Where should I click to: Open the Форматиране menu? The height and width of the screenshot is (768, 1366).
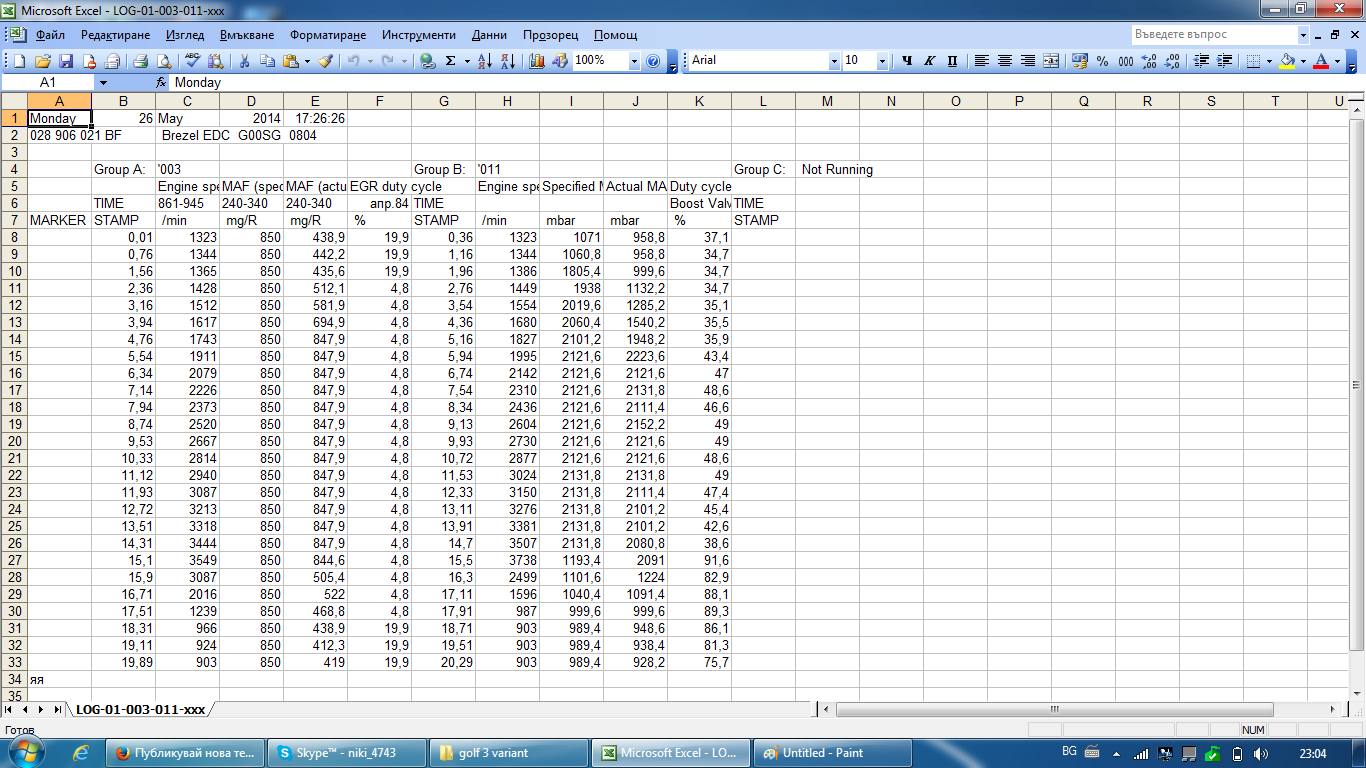tap(328, 35)
